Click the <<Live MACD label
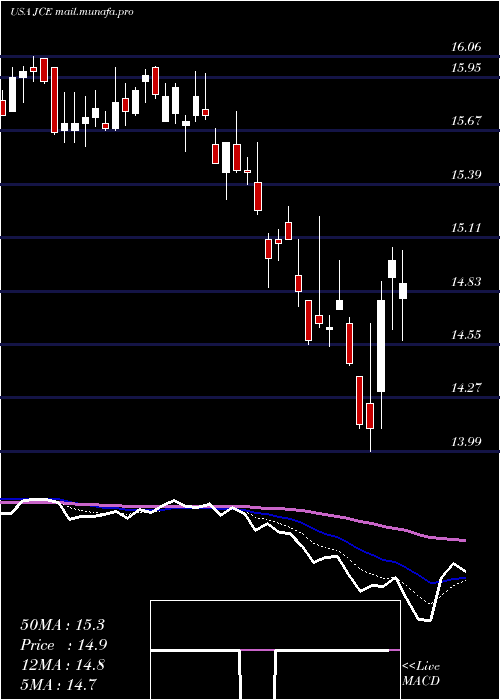500x700 pixels. point(421,674)
